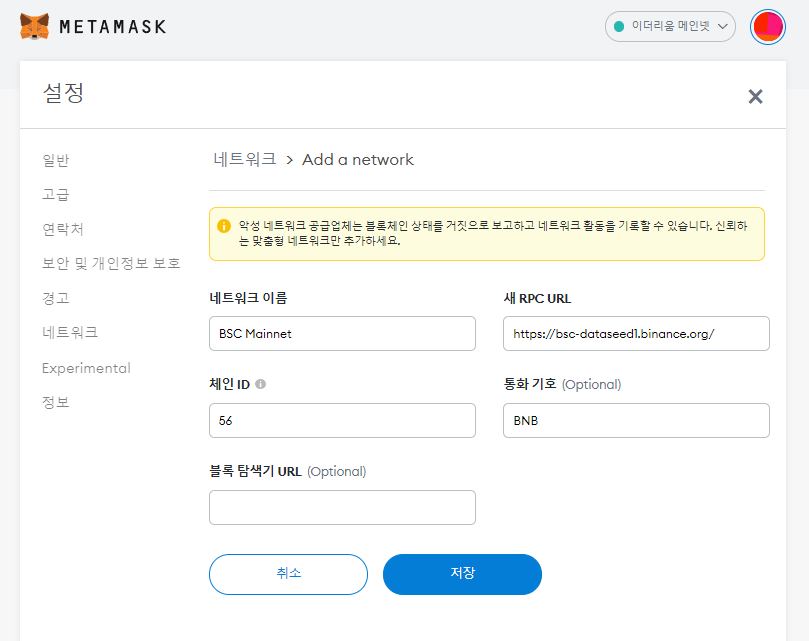Click the Chain ID info icon
The height and width of the screenshot is (641, 809).
(x=261, y=384)
